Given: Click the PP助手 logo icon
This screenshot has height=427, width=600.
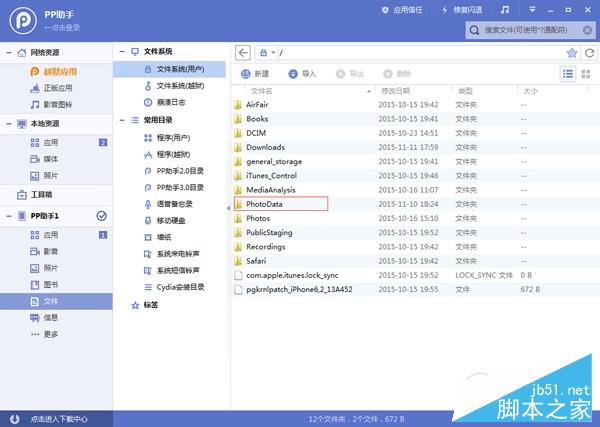Looking at the screenshot, I should coord(23,21).
